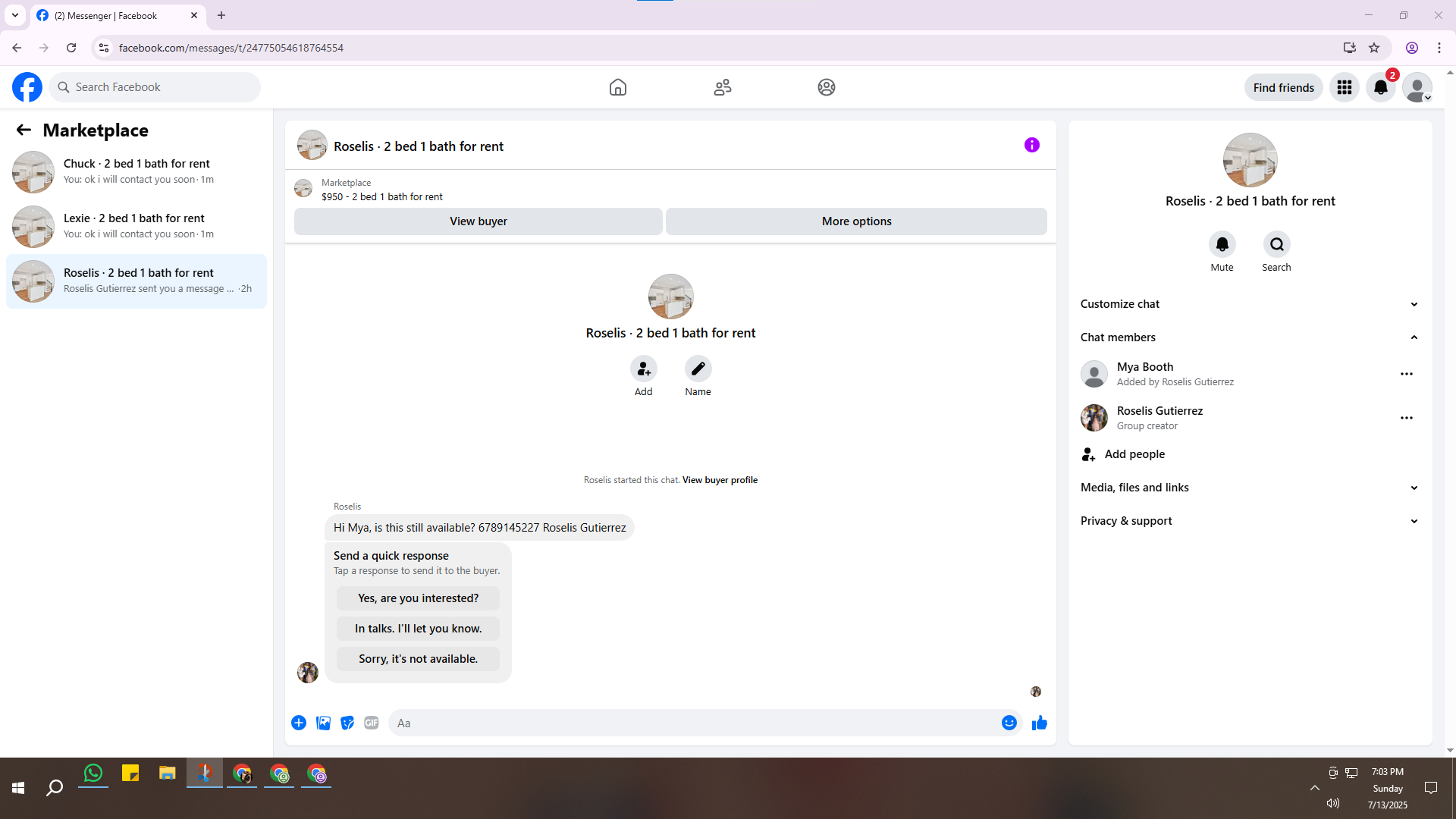1456x819 pixels.
Task: Open the notifications bell
Action: (x=1380, y=87)
